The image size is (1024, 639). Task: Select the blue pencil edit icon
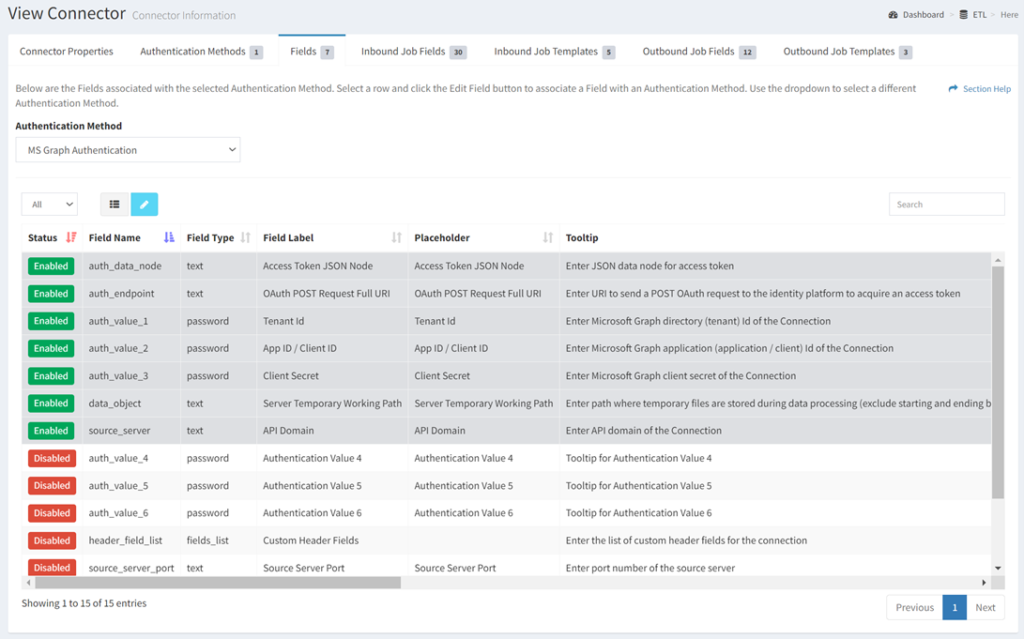tap(144, 203)
